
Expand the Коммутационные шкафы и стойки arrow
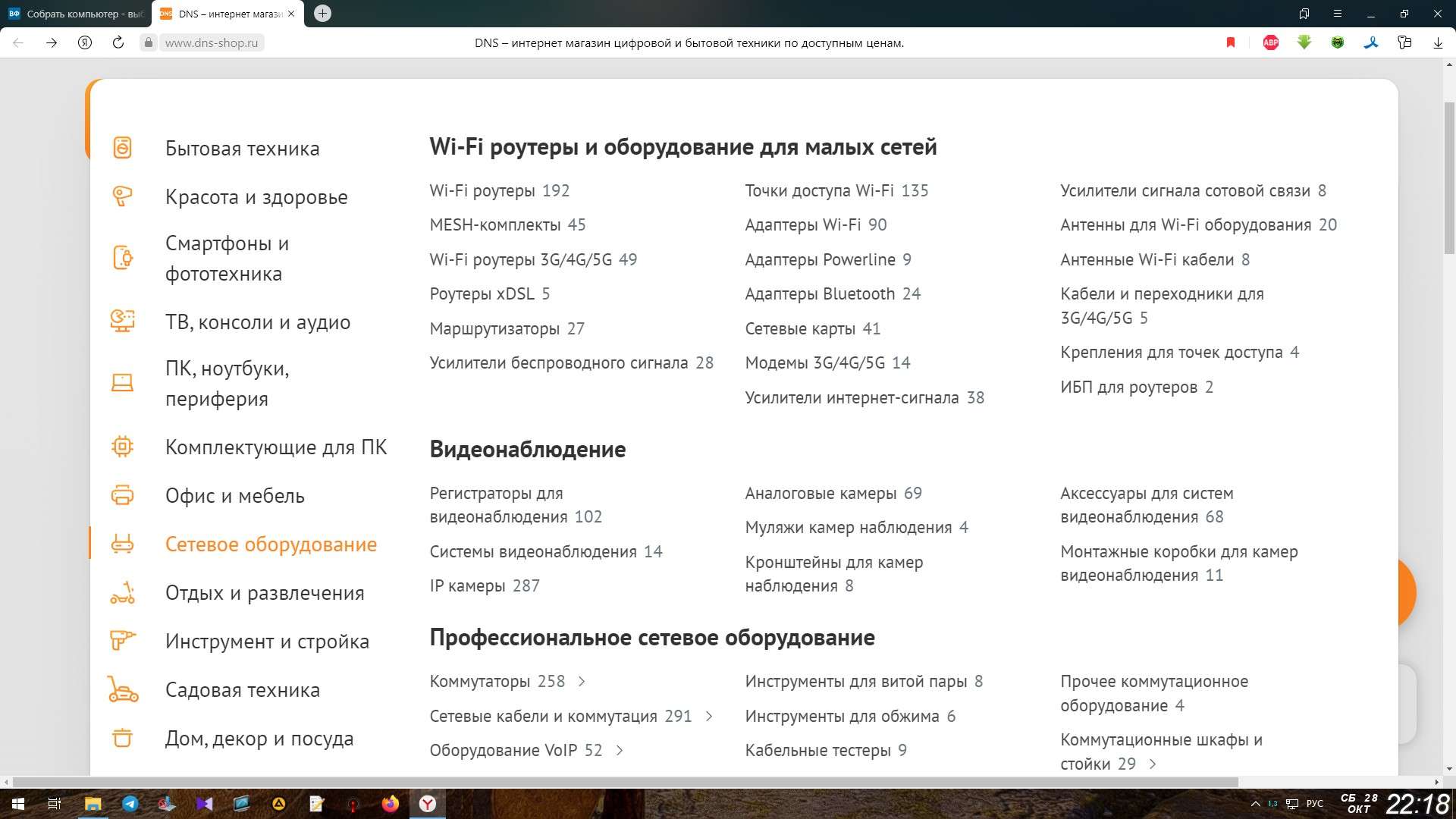click(1153, 764)
